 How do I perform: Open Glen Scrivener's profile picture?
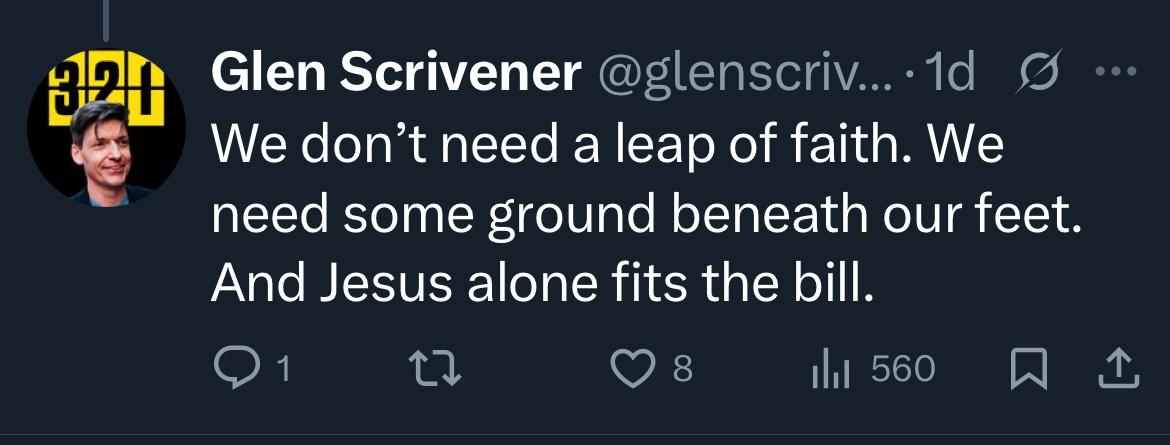[x=106, y=132]
